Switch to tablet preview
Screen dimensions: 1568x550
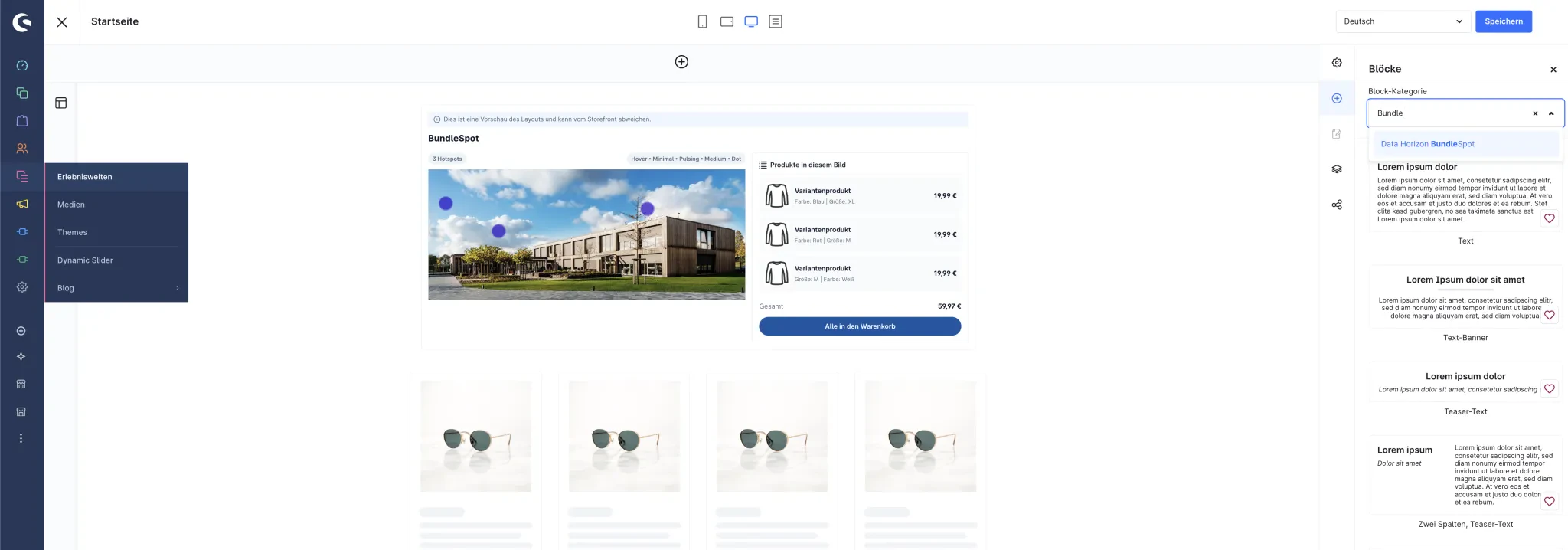727,21
